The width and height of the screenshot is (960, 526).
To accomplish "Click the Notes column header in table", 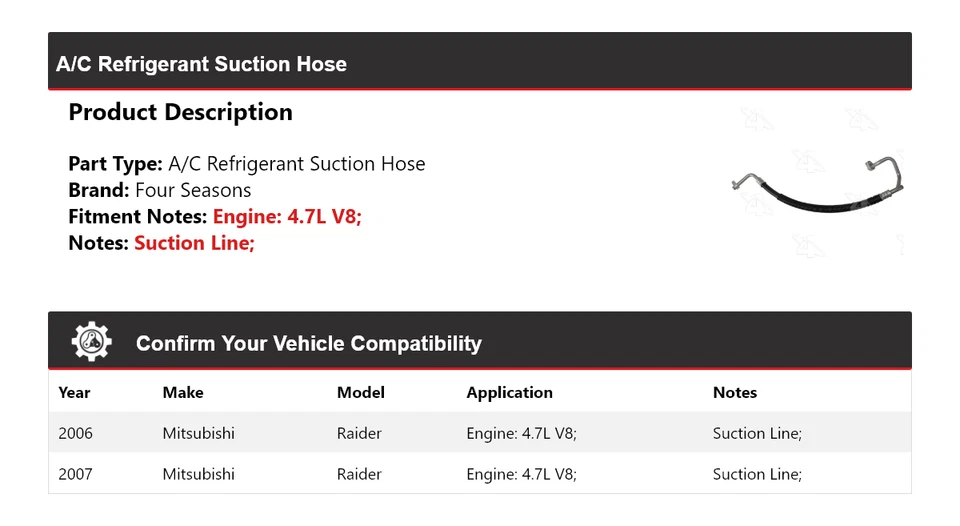I will click(x=734, y=393).
